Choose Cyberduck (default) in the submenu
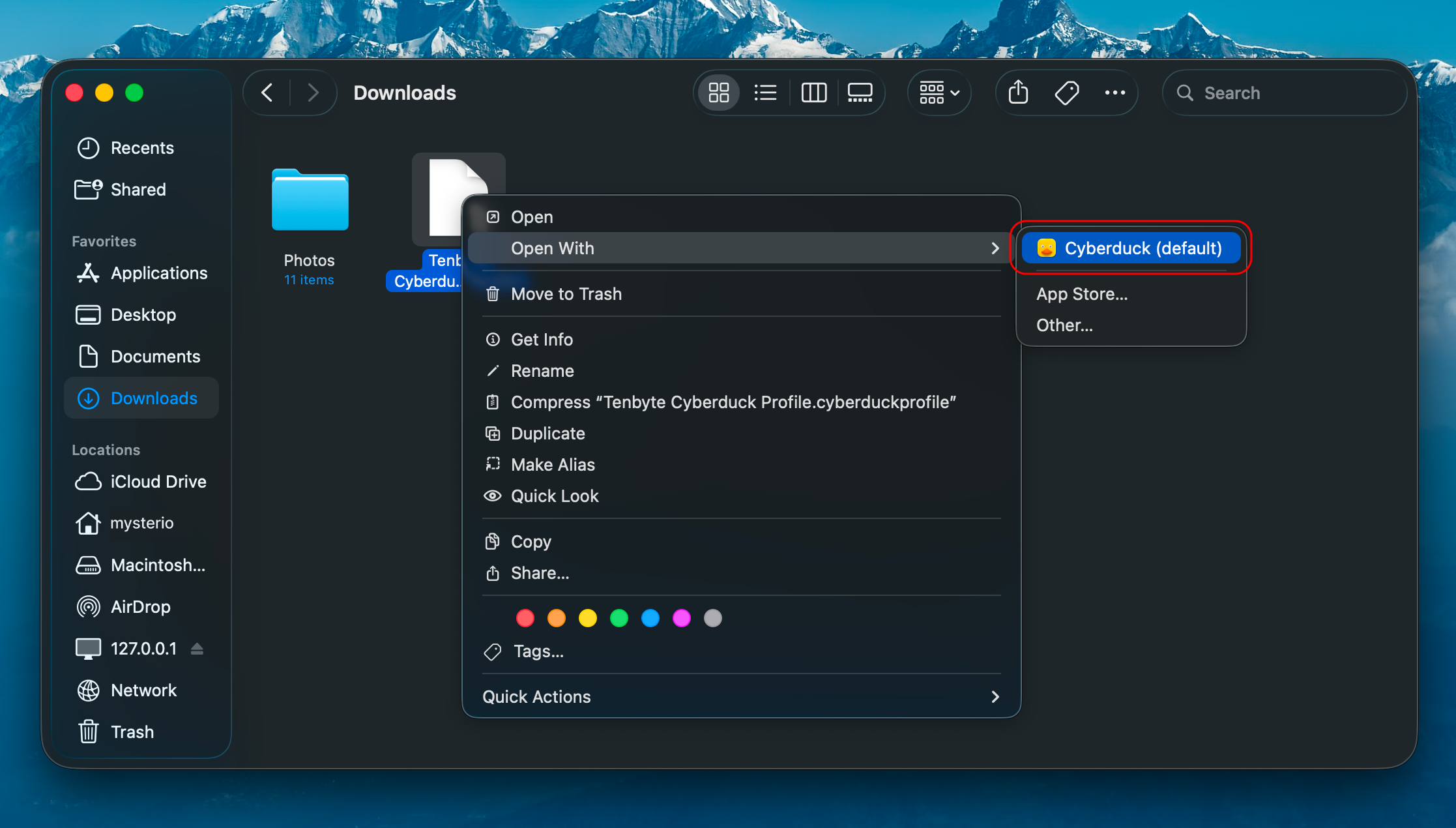This screenshot has height=828, width=1456. tap(1131, 248)
